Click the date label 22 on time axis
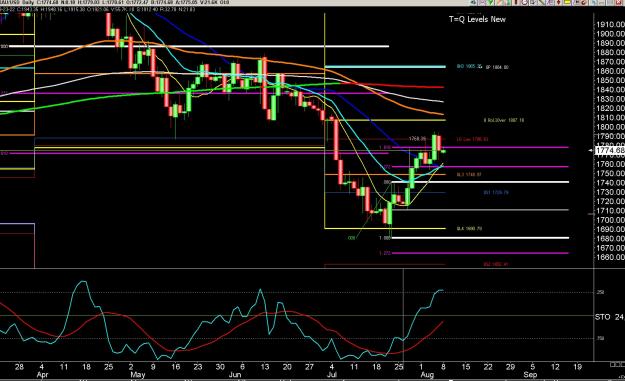625x381 pixels. pos(488,367)
